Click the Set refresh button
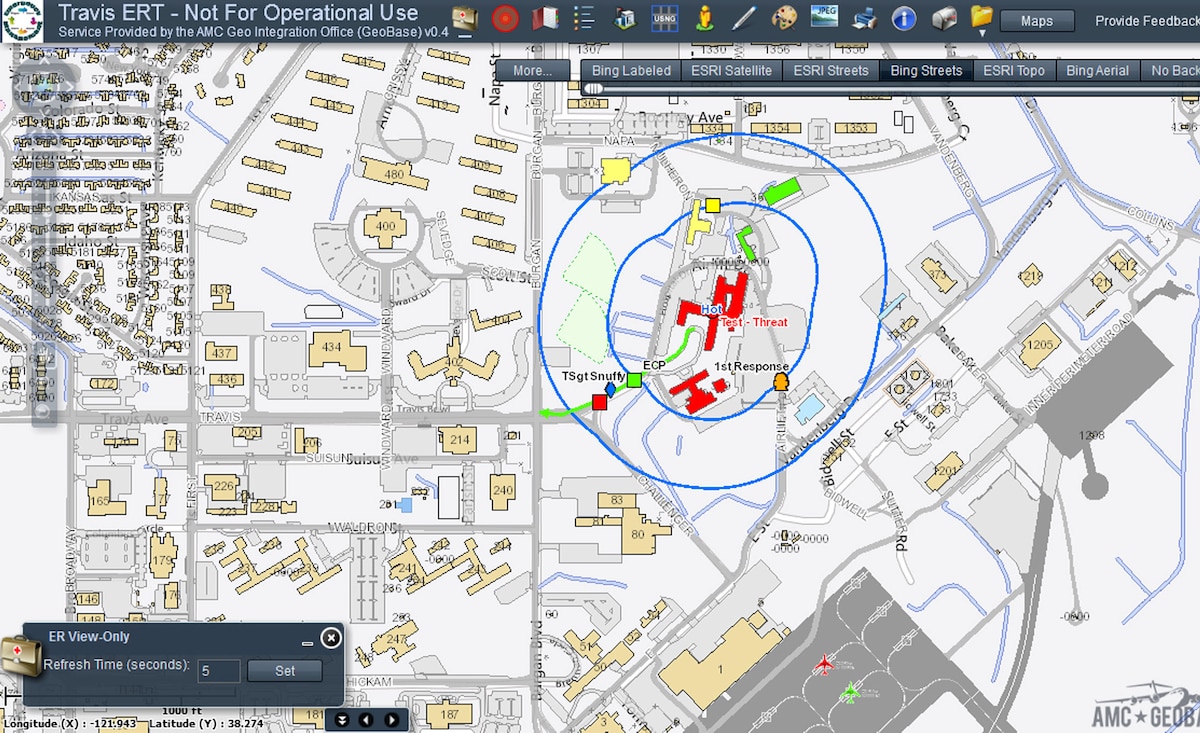 click(285, 671)
